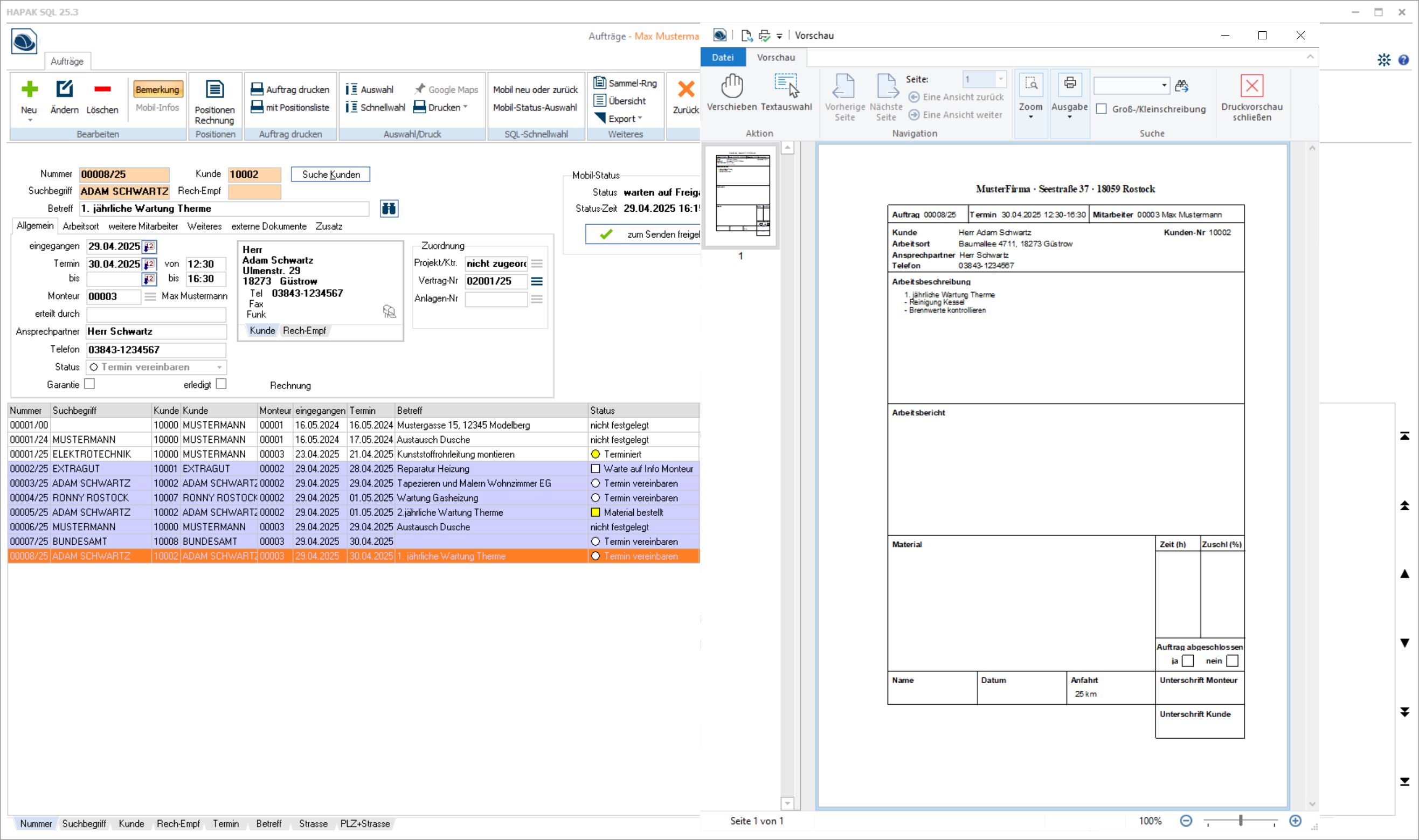Activate the Textauswahl tool
This screenshot has height=840, width=1419.
(x=786, y=86)
